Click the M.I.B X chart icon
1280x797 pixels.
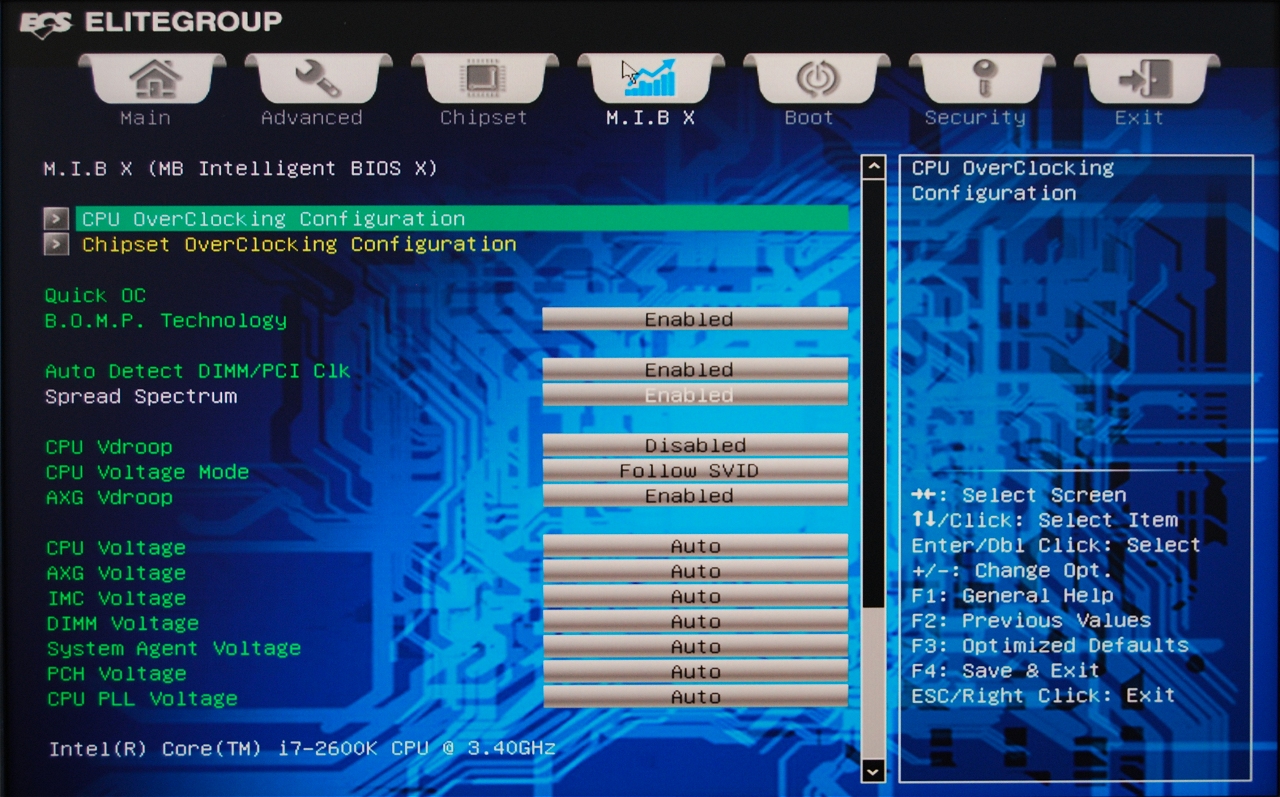pyautogui.click(x=650, y=78)
